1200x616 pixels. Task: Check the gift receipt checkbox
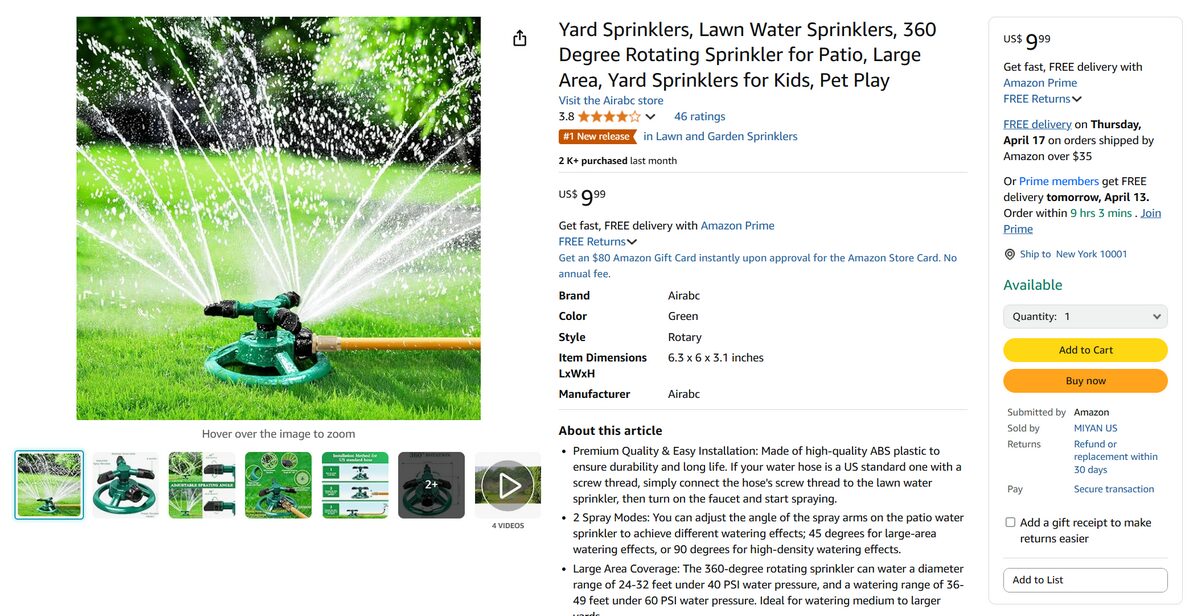tap(1010, 520)
